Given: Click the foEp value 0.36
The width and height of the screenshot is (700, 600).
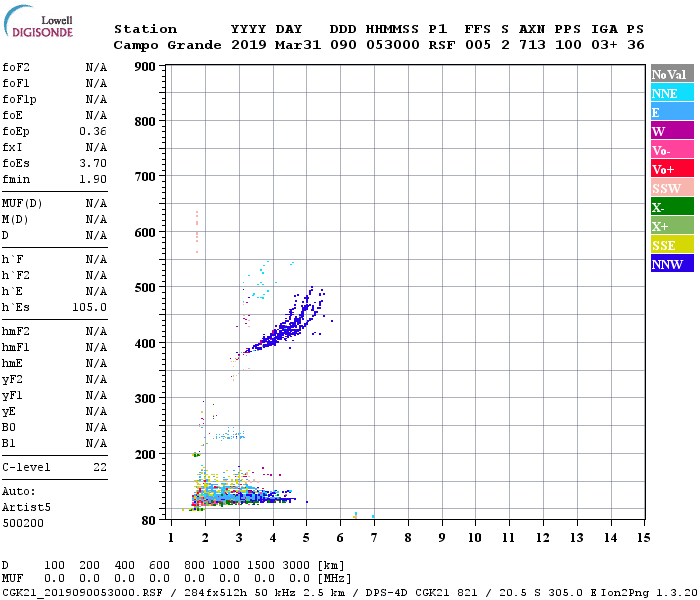Looking at the screenshot, I should click(x=93, y=131).
